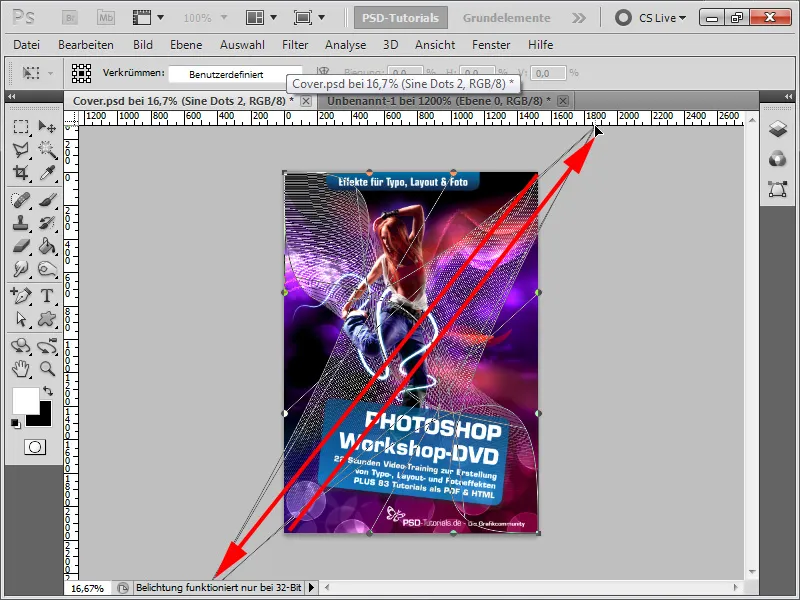This screenshot has height=600, width=800.
Task: Activate the Zoom tool
Action: pos(47,369)
